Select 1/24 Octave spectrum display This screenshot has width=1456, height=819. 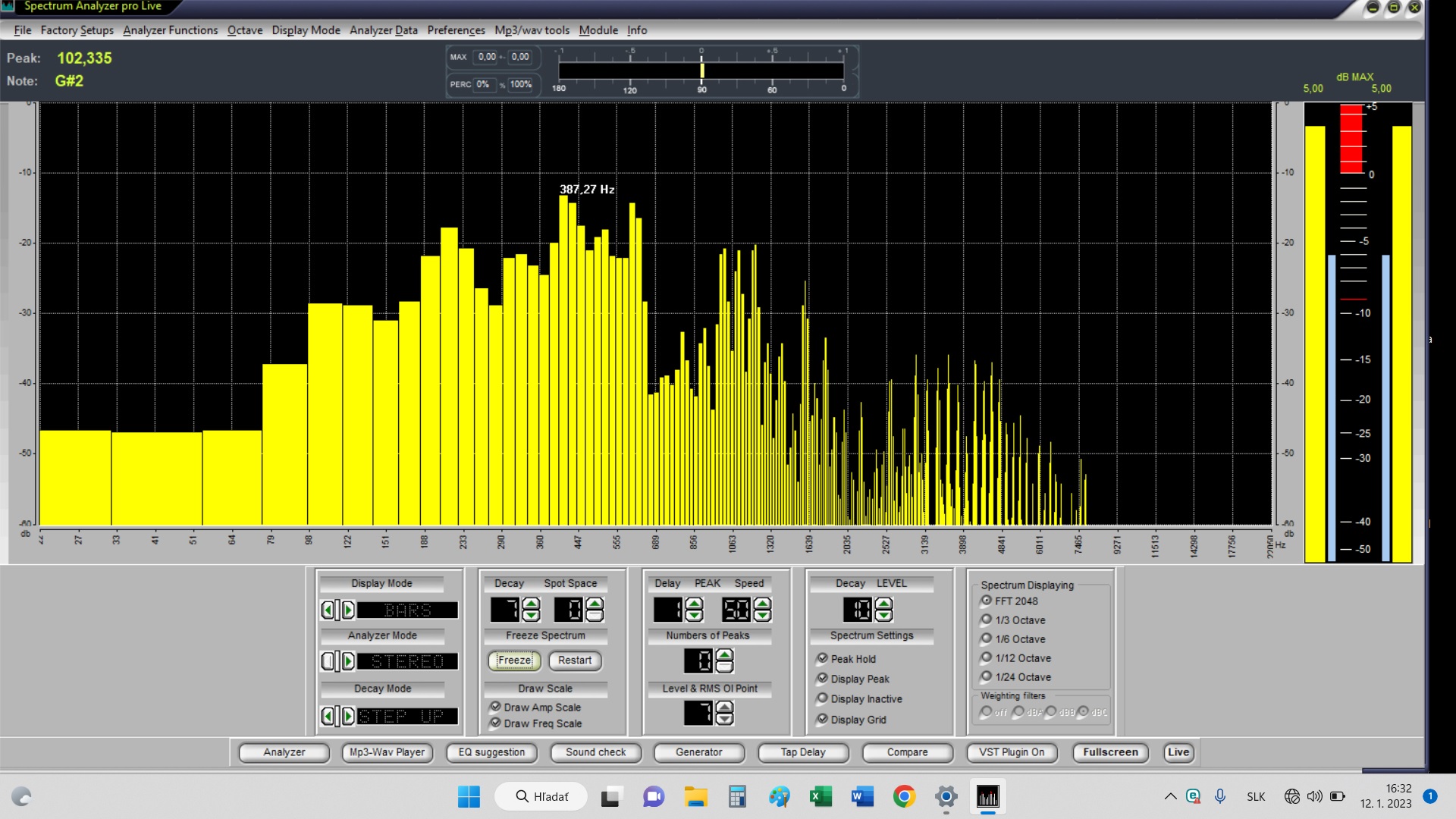987,676
